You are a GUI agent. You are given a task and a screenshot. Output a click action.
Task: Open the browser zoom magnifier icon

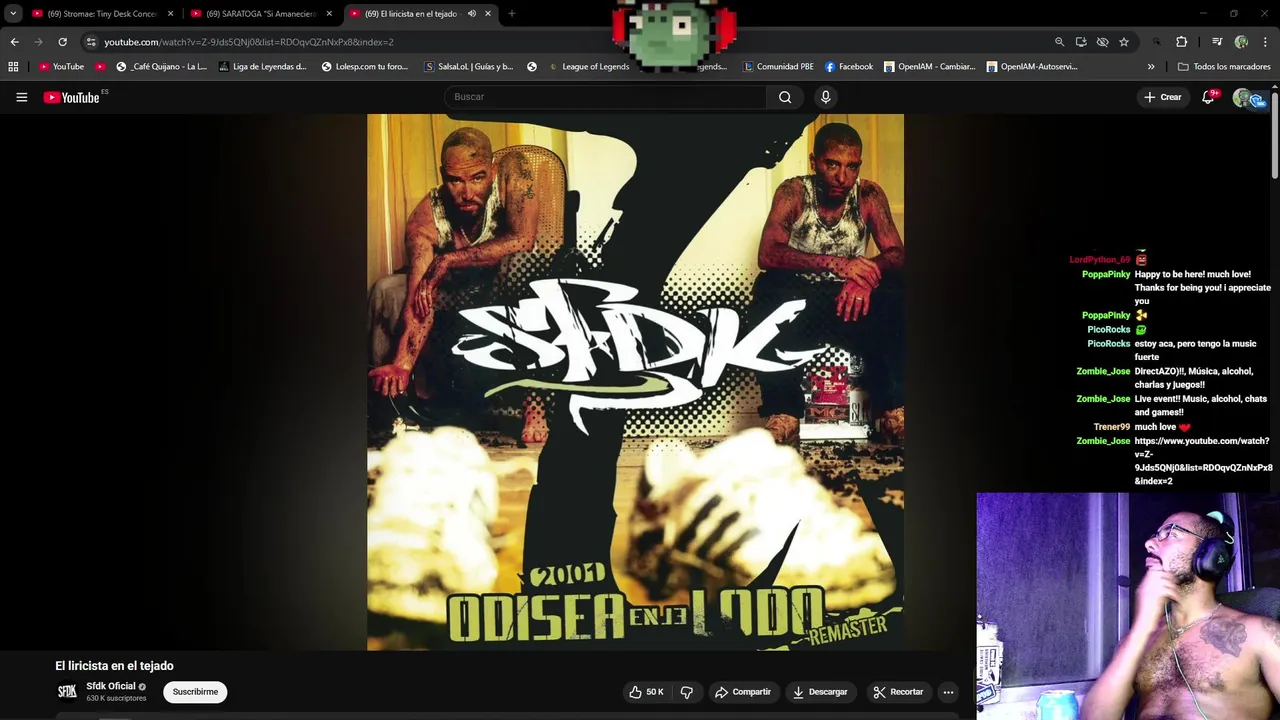[x=1059, y=42]
